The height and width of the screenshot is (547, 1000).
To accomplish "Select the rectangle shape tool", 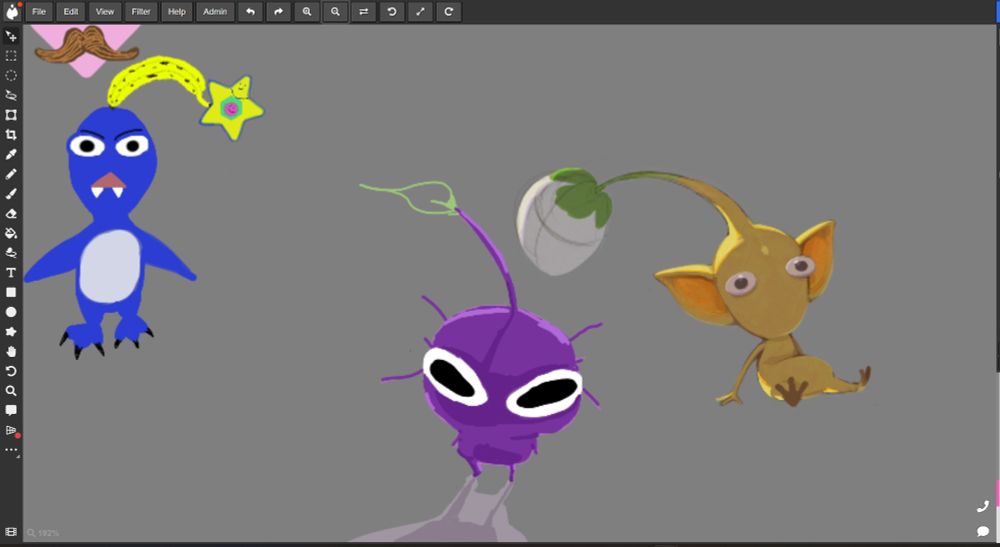I will tap(11, 292).
